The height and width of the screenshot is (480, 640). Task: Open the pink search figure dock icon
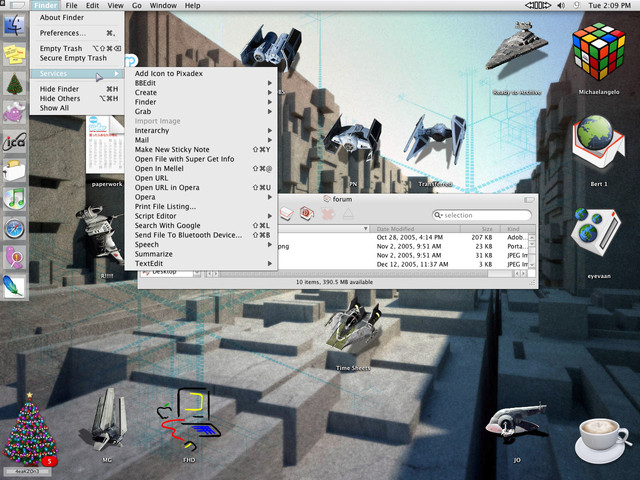(x=15, y=258)
